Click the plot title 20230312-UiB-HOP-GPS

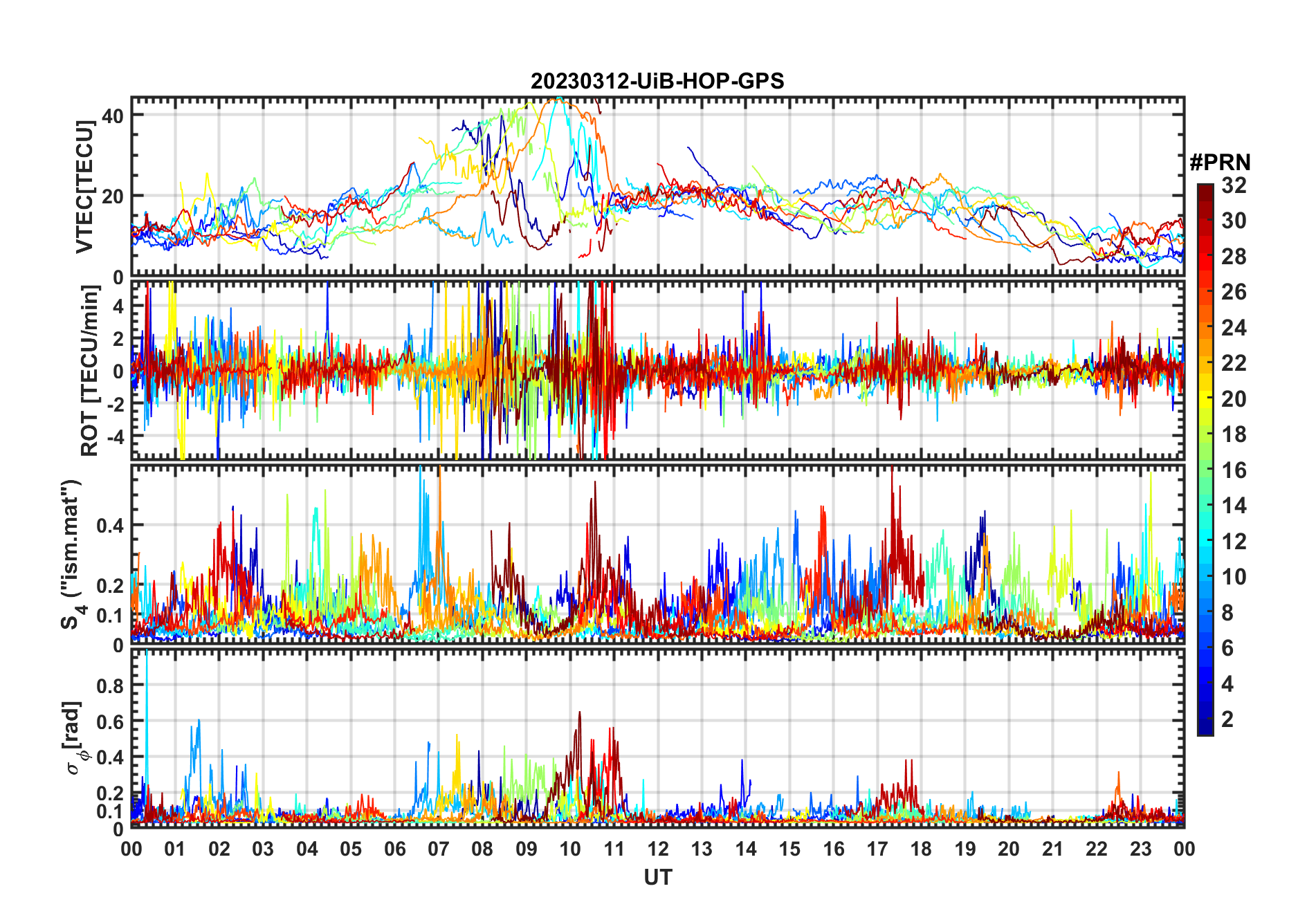657,82
